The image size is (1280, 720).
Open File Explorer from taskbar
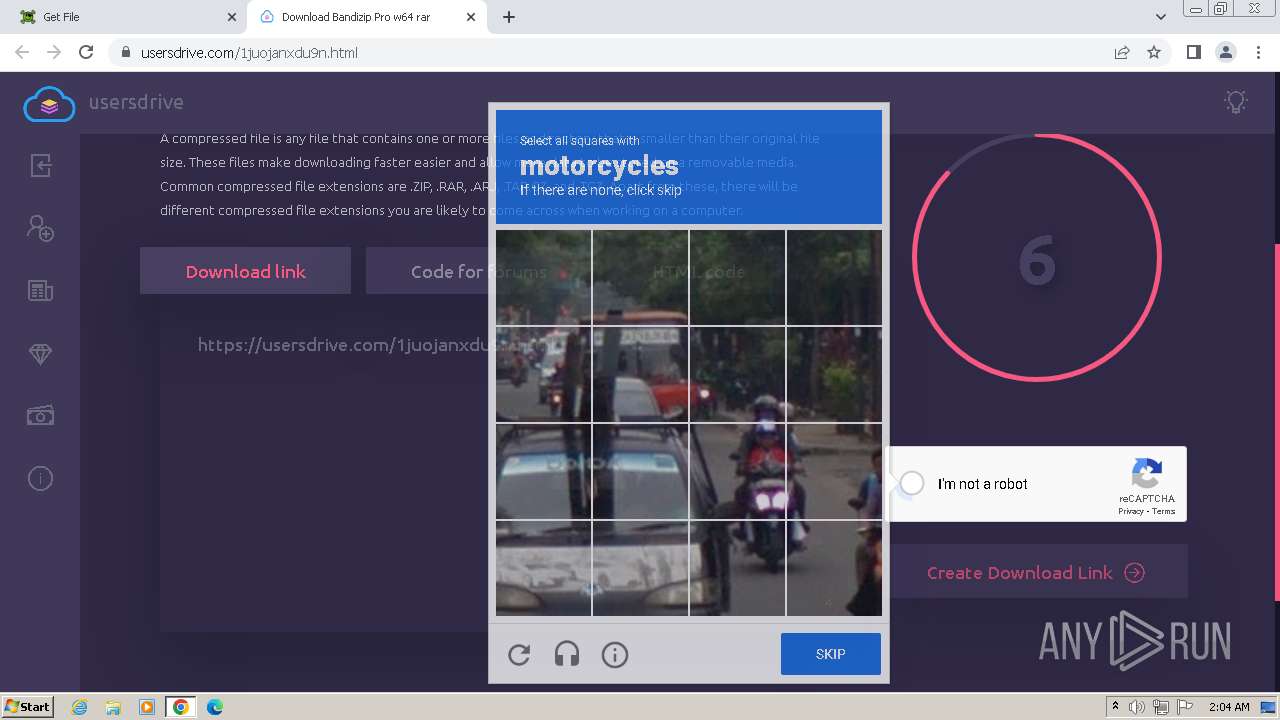click(x=113, y=707)
